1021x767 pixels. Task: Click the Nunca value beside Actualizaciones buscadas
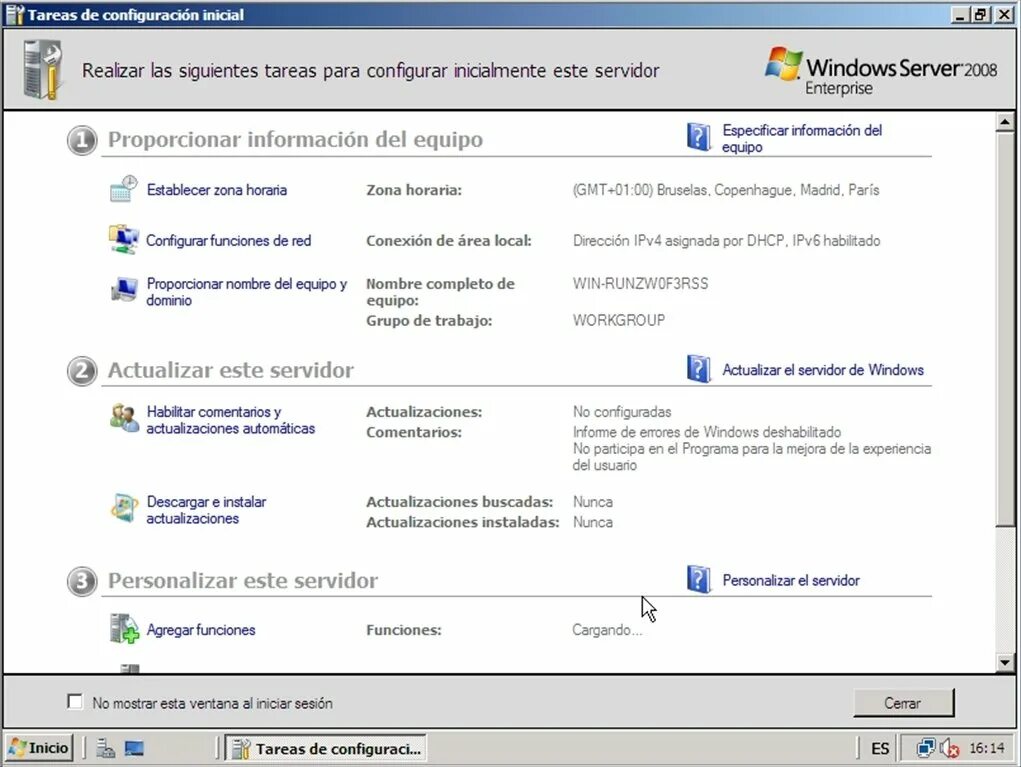(593, 501)
